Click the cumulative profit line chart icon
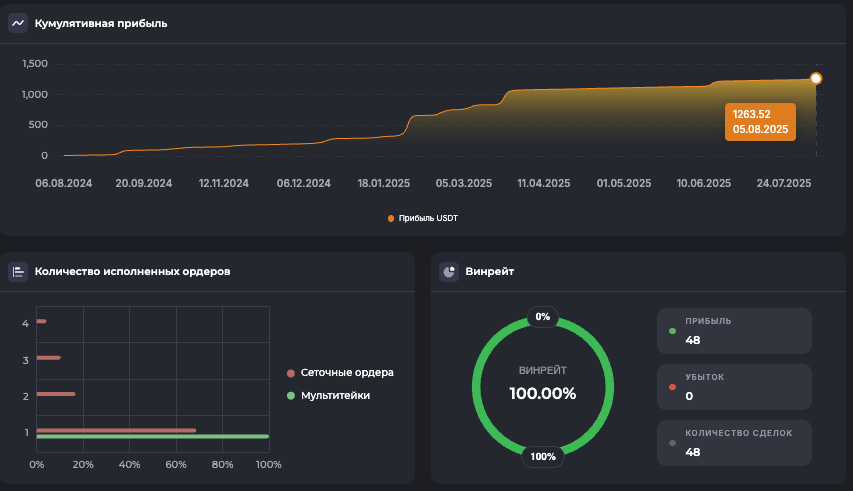 (x=18, y=23)
